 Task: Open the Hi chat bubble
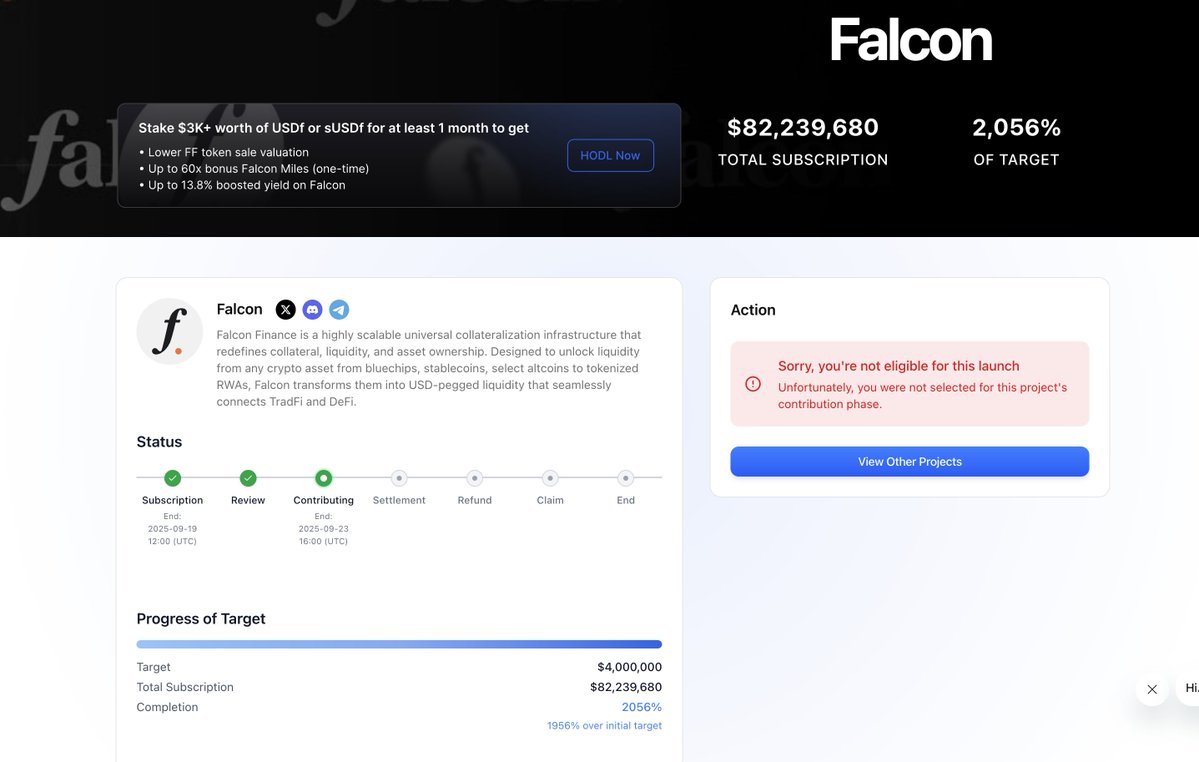point(1188,689)
